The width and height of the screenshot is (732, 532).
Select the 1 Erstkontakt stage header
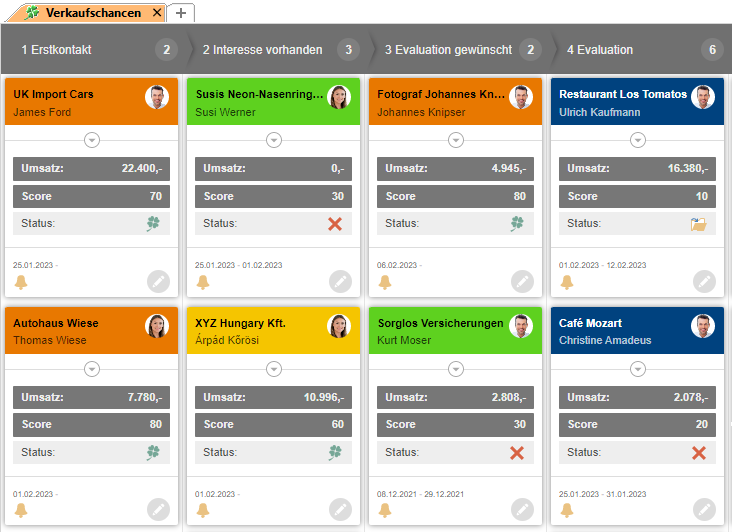click(90, 49)
